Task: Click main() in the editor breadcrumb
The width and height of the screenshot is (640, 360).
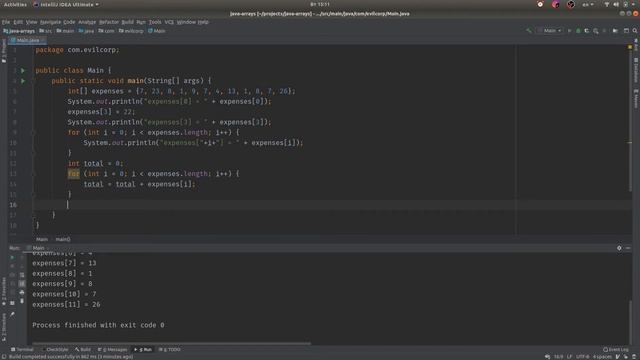Action: coord(63,239)
